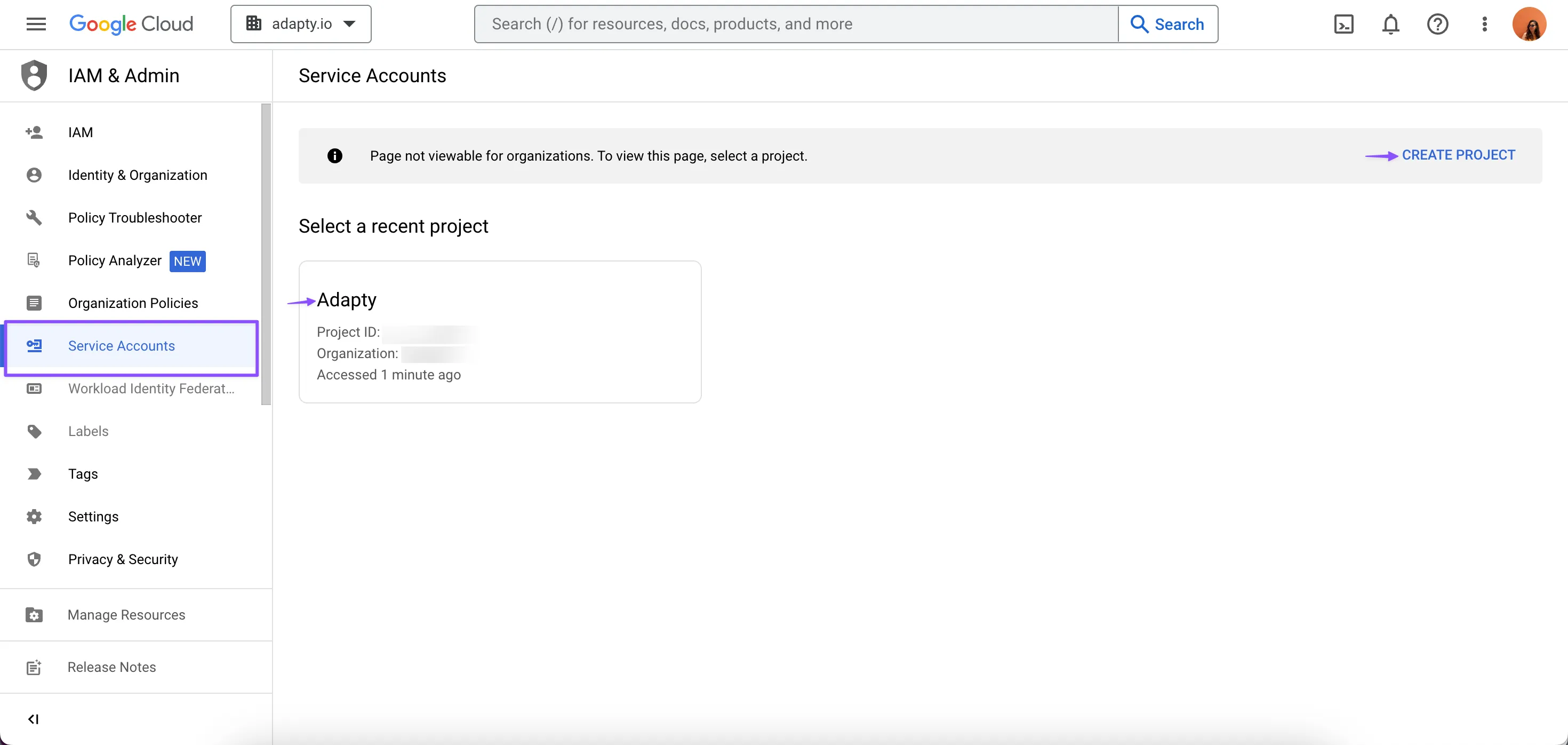Click the IAM & Admin shield icon
The height and width of the screenshot is (745, 1568).
click(x=34, y=76)
